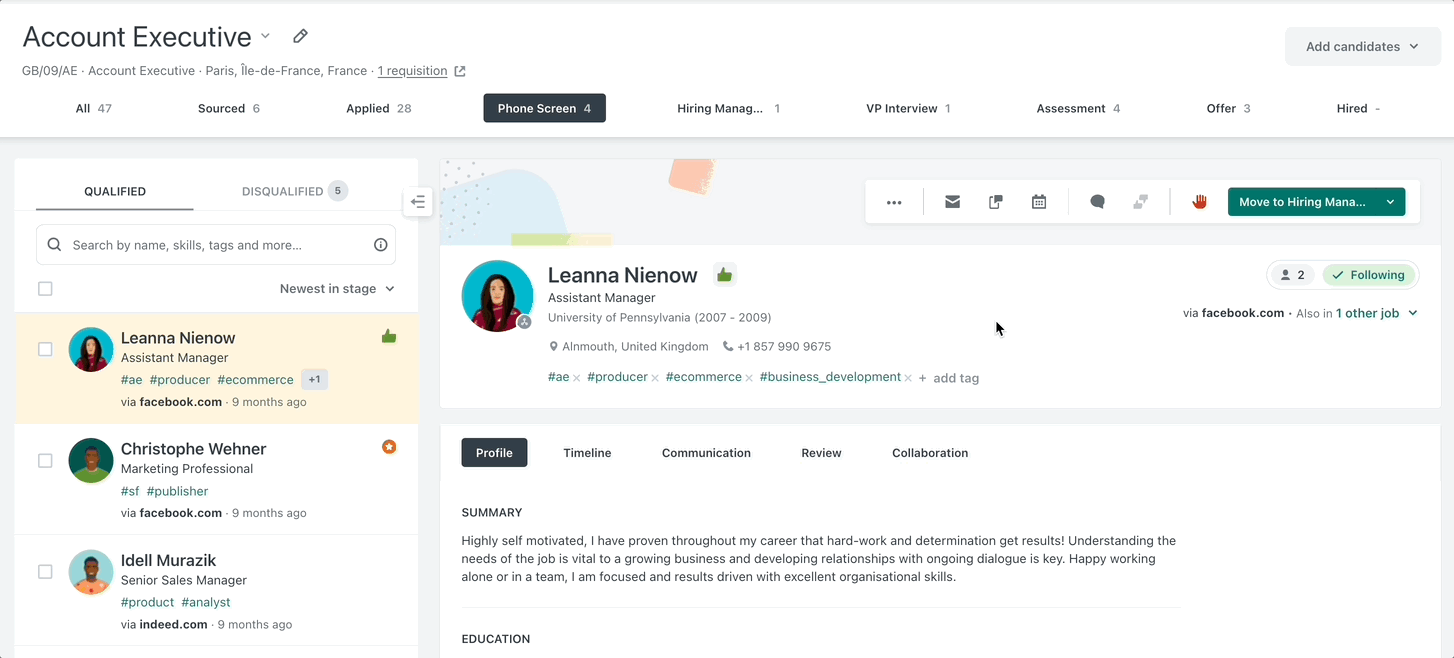Click the magnifier icon in the search box
The image size is (1454, 658).
(54, 245)
